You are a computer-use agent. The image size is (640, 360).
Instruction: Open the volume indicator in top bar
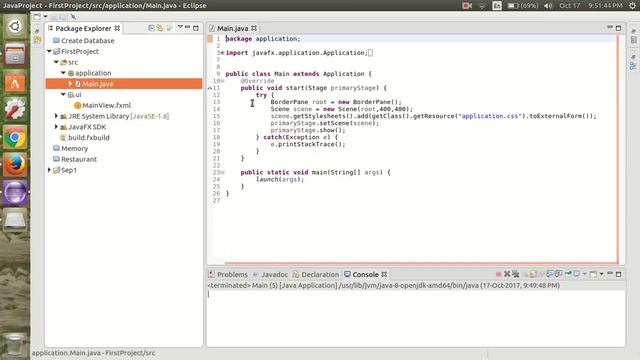point(548,6)
